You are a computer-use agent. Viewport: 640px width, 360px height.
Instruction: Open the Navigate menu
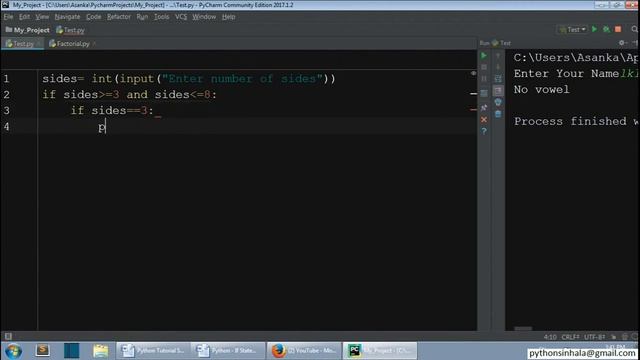67,17
